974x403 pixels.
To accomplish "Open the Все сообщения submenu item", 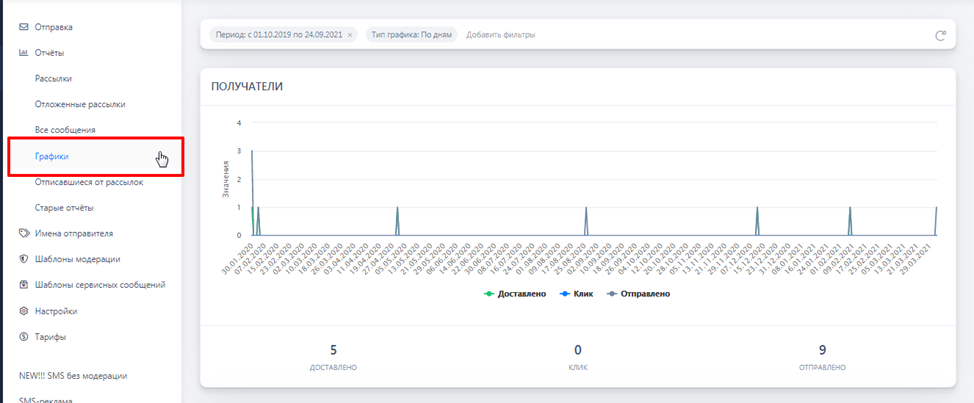I will click(x=65, y=130).
